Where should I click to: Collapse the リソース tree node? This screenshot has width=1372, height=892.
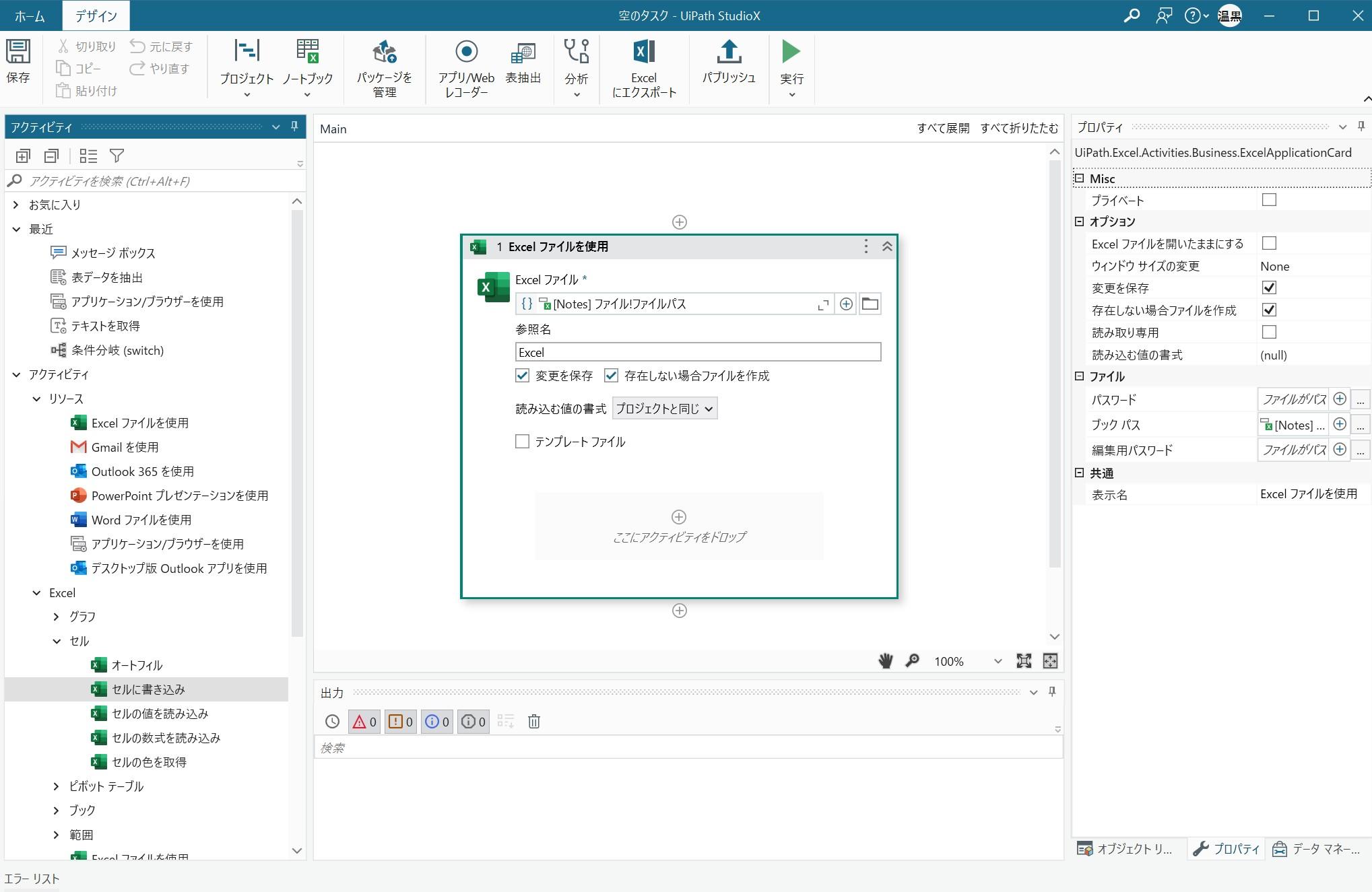point(36,399)
